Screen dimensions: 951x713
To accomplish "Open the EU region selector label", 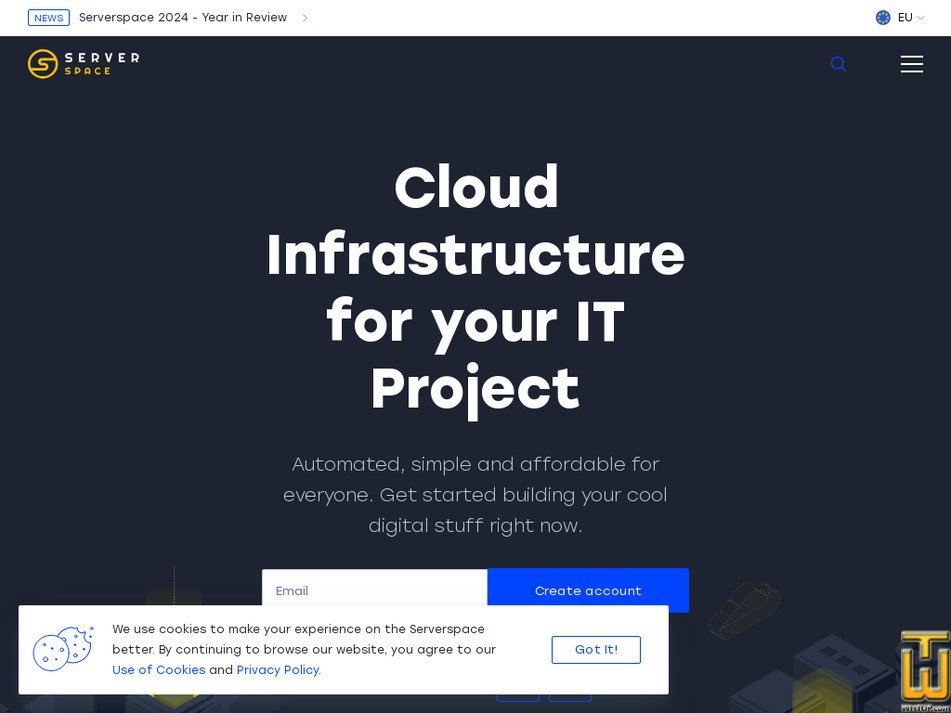I will click(905, 17).
